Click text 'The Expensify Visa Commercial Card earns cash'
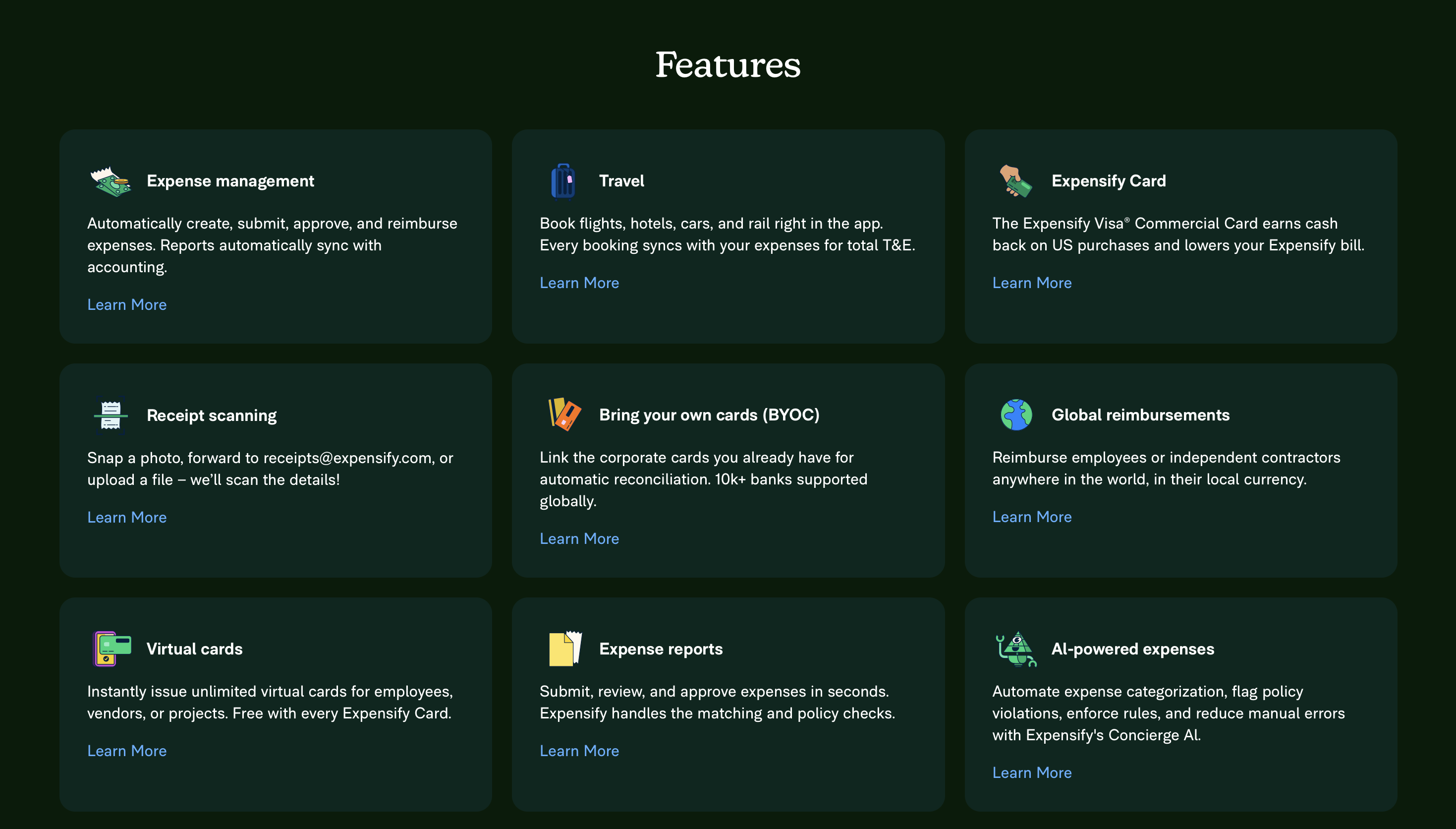This screenshot has height=829, width=1456. pyautogui.click(x=1165, y=224)
